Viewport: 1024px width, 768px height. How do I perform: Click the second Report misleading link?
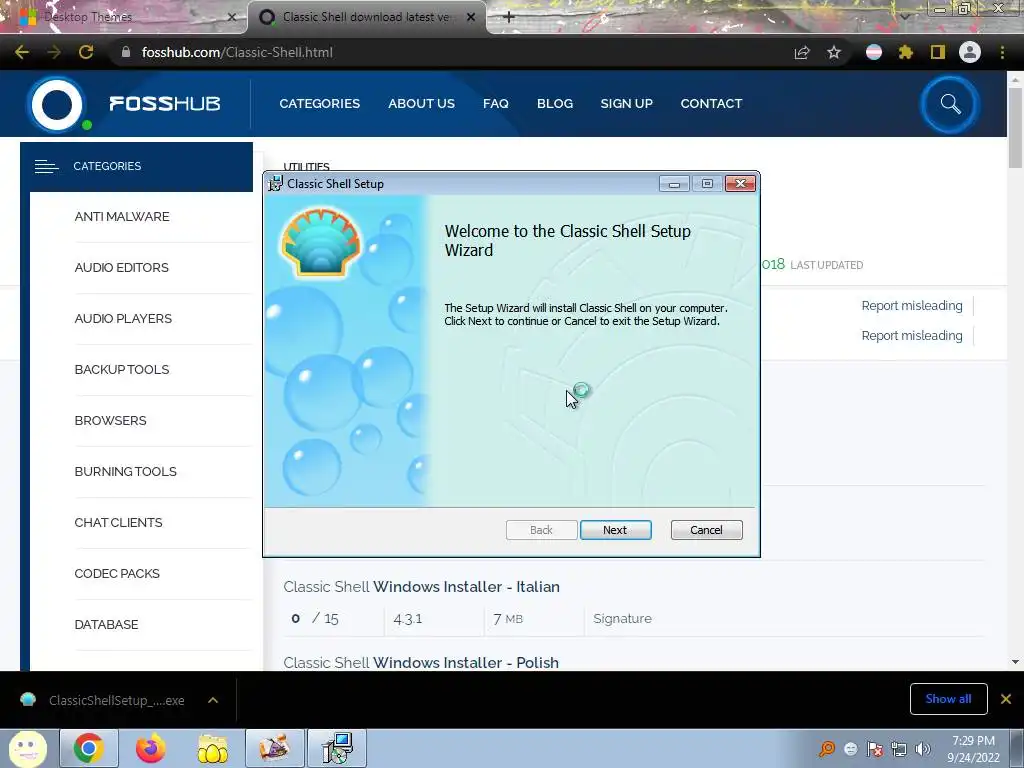point(912,336)
